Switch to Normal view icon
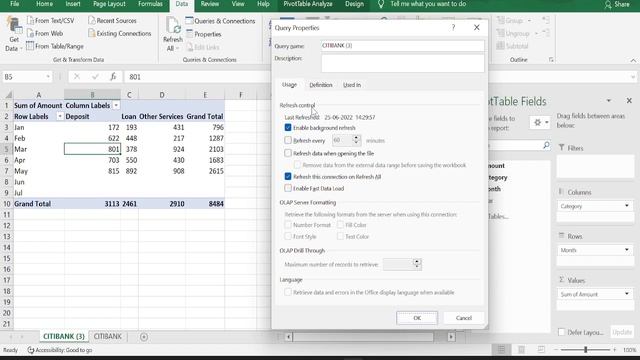640x360 pixels. click(x=501, y=349)
